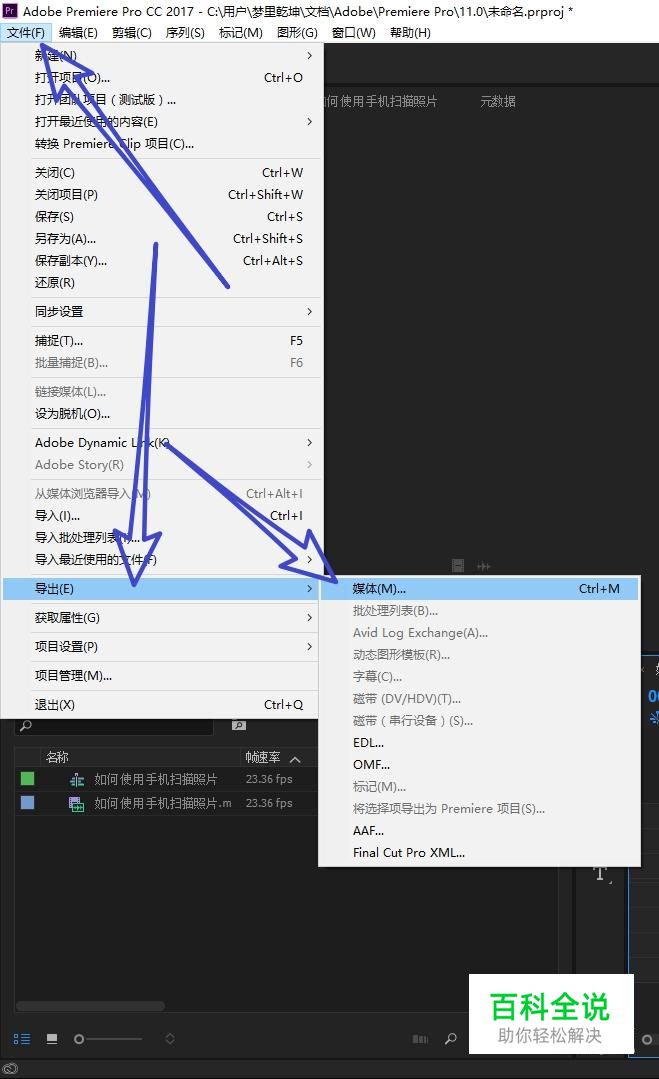Click the drag-audio-only waveform icon
The image size is (659, 1079).
pyautogui.click(x=484, y=566)
